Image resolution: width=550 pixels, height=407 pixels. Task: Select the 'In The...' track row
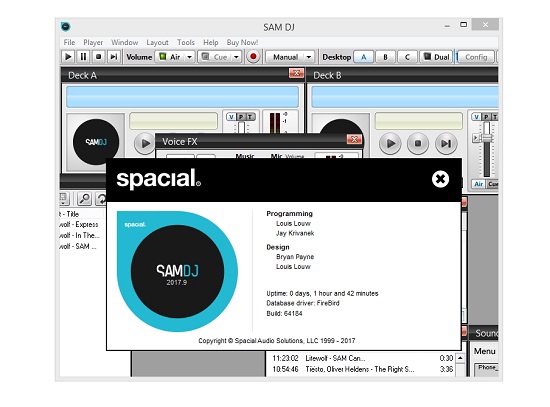83,235
